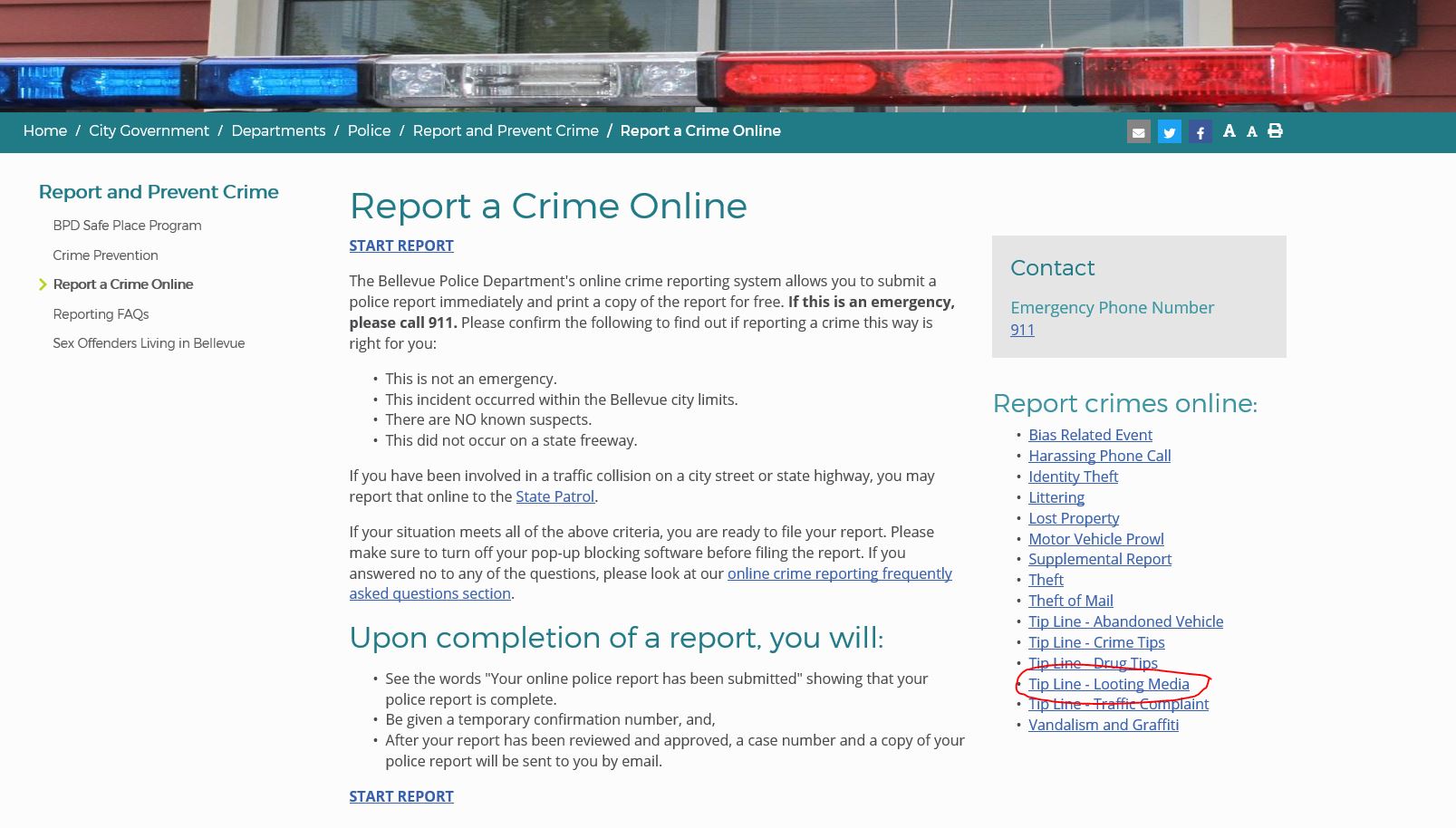This screenshot has height=828, width=1456.
Task: Select BPD Safe Place Program sidebar item
Action: 127,226
